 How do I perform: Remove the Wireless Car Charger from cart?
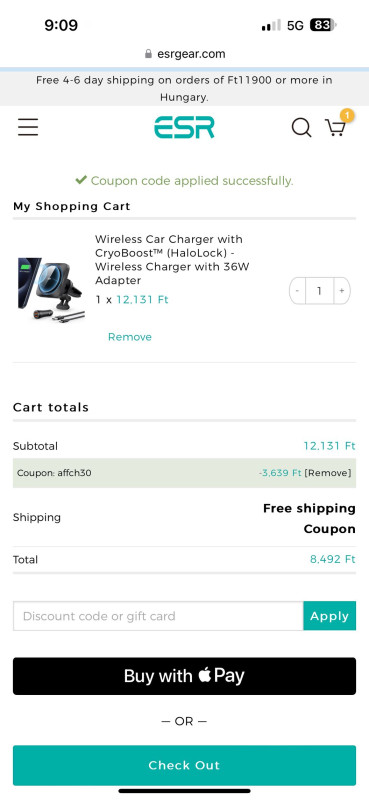(130, 337)
